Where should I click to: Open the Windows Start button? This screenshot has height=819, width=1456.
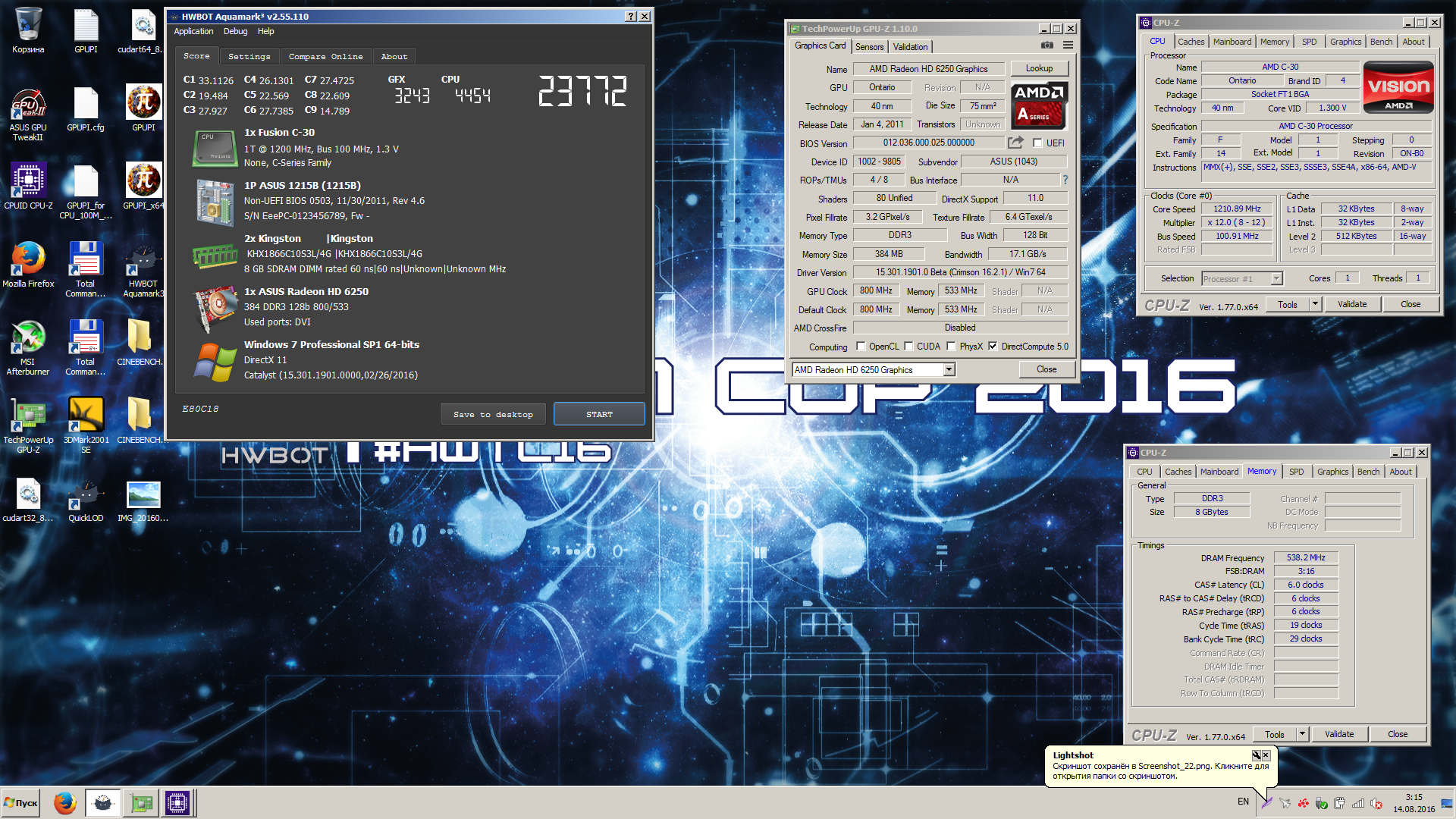pos(20,802)
